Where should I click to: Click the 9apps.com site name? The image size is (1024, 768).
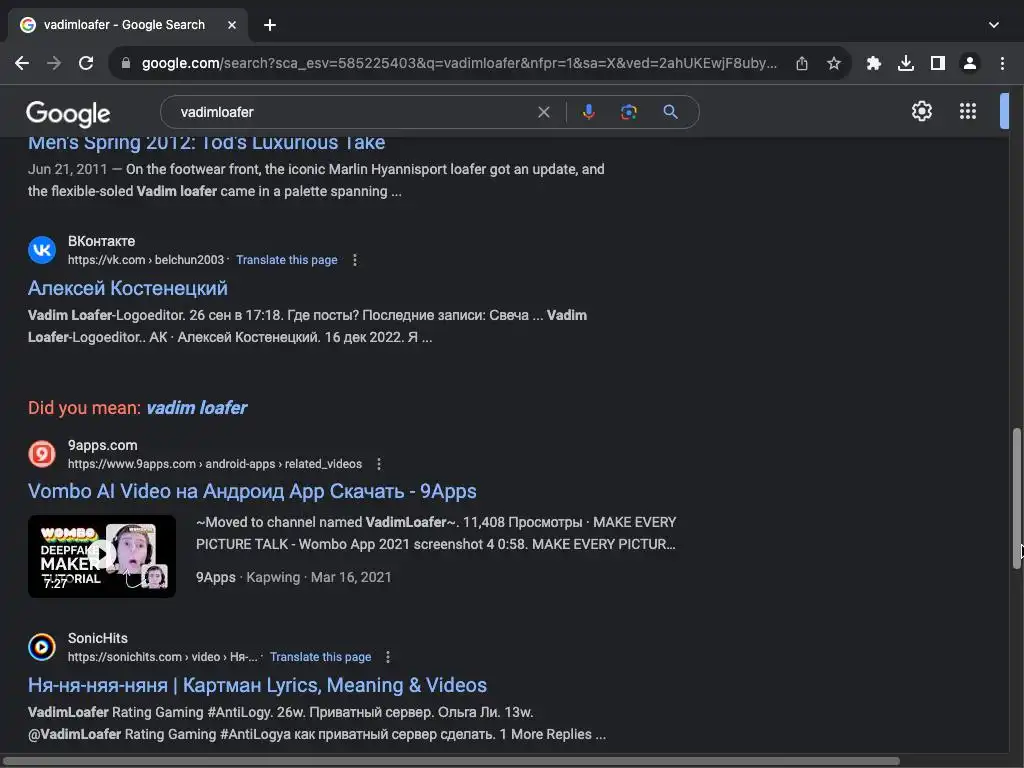[x=103, y=445]
